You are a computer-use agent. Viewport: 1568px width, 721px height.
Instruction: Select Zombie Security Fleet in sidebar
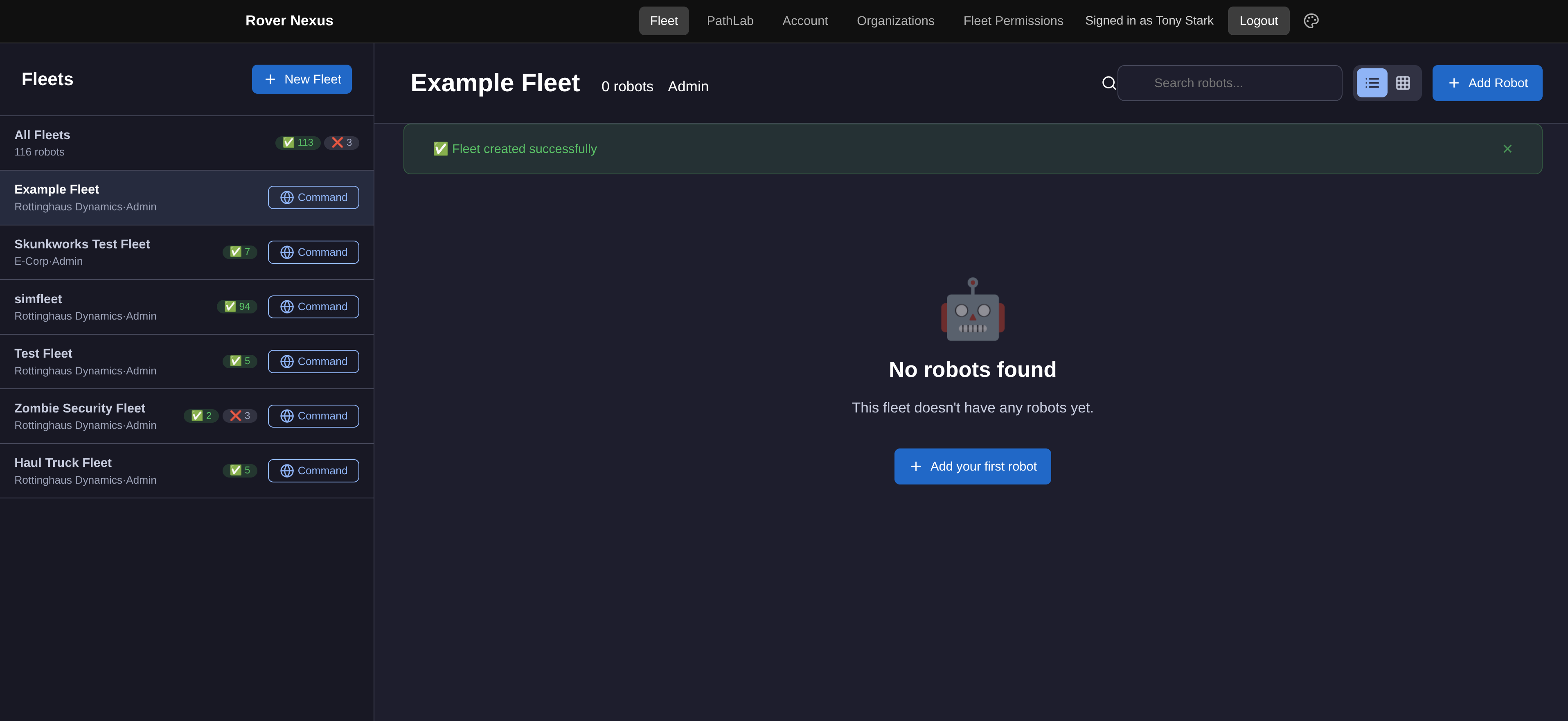coord(187,417)
